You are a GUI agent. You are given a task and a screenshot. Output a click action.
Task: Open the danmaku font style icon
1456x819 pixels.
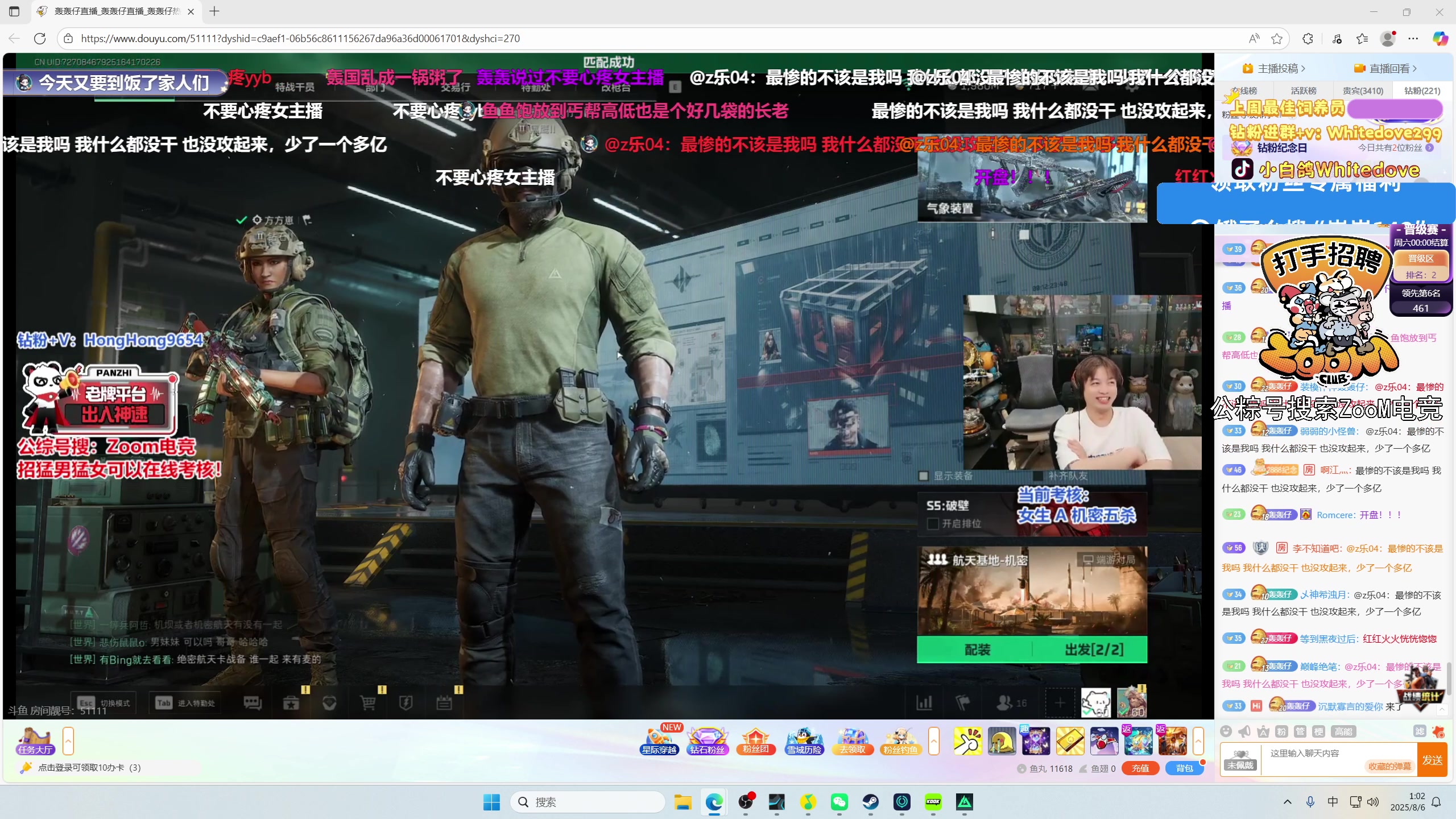[1263, 731]
